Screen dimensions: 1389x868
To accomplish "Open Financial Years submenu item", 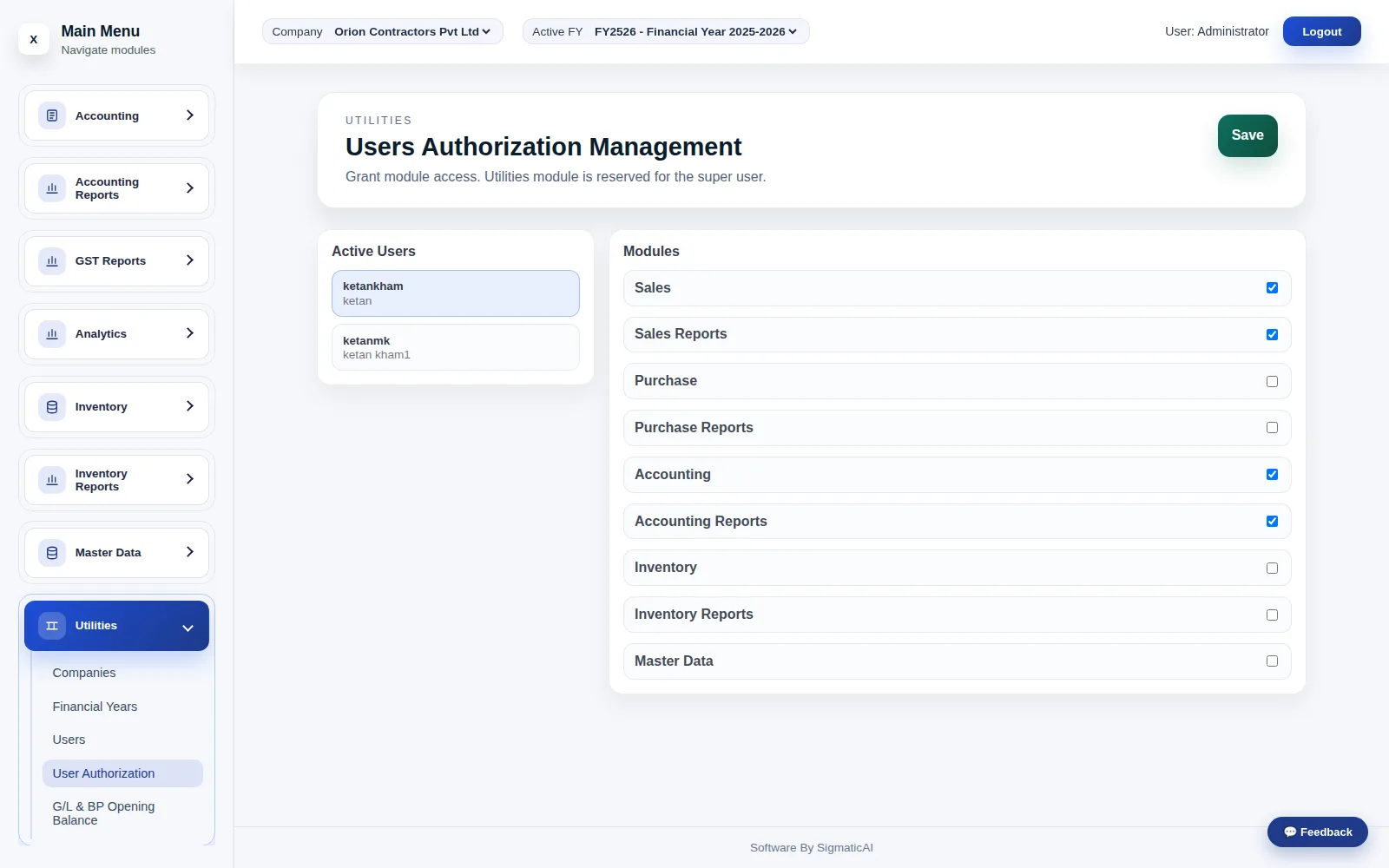I will click(122, 707).
